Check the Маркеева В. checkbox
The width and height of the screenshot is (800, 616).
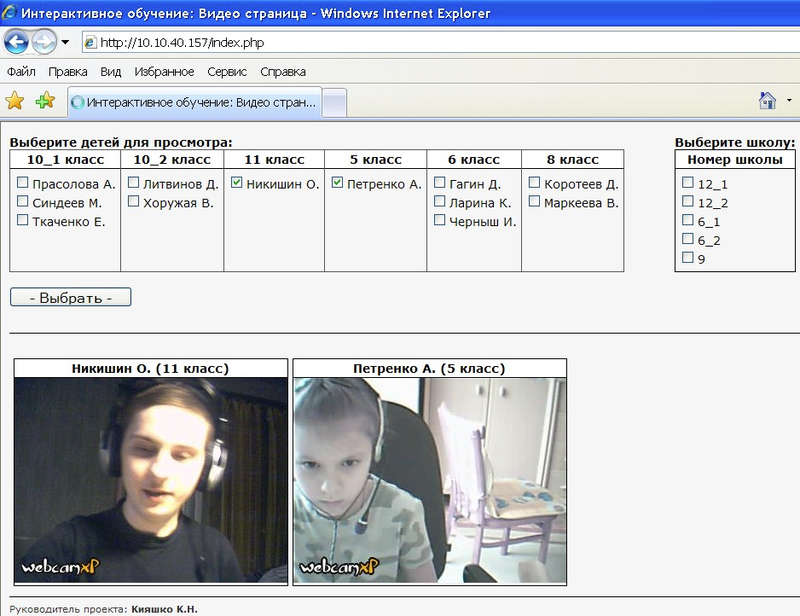coord(534,201)
